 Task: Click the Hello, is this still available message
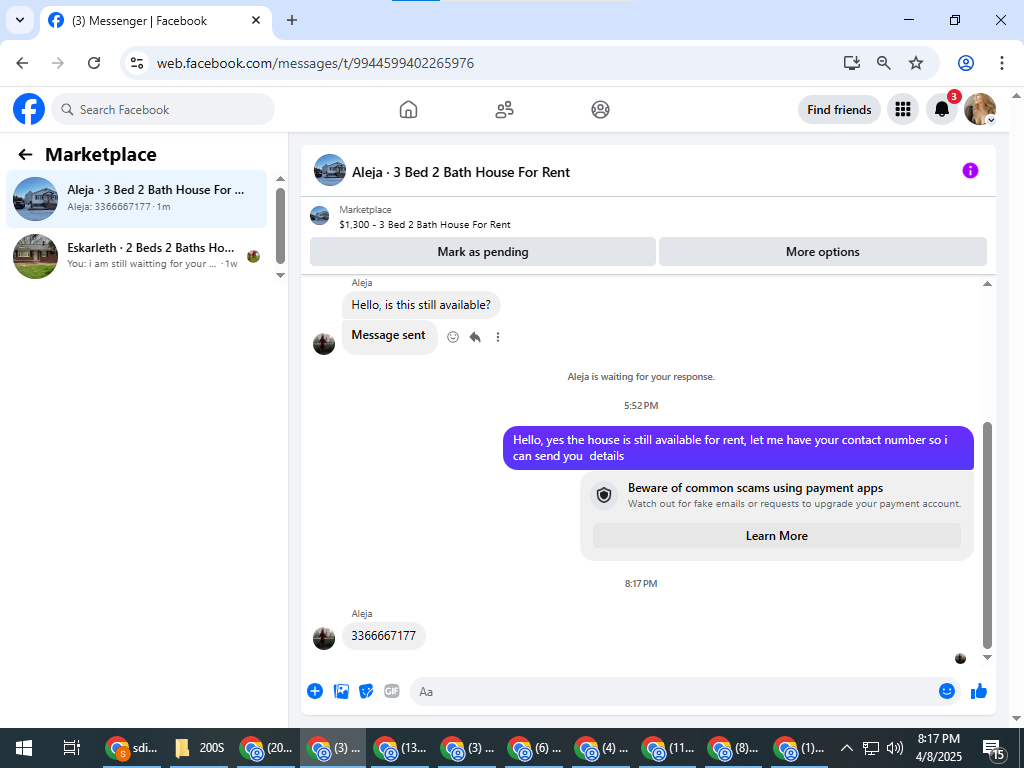pos(421,305)
